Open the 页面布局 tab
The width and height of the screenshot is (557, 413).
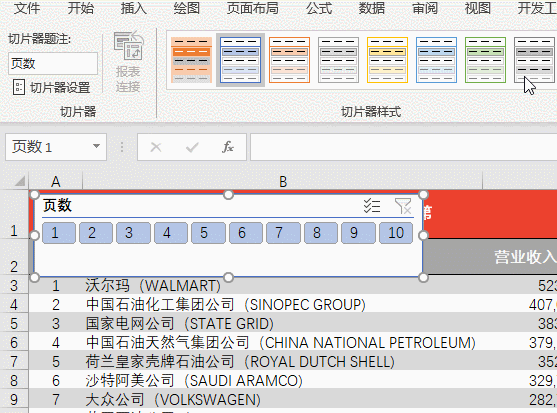[253, 8]
